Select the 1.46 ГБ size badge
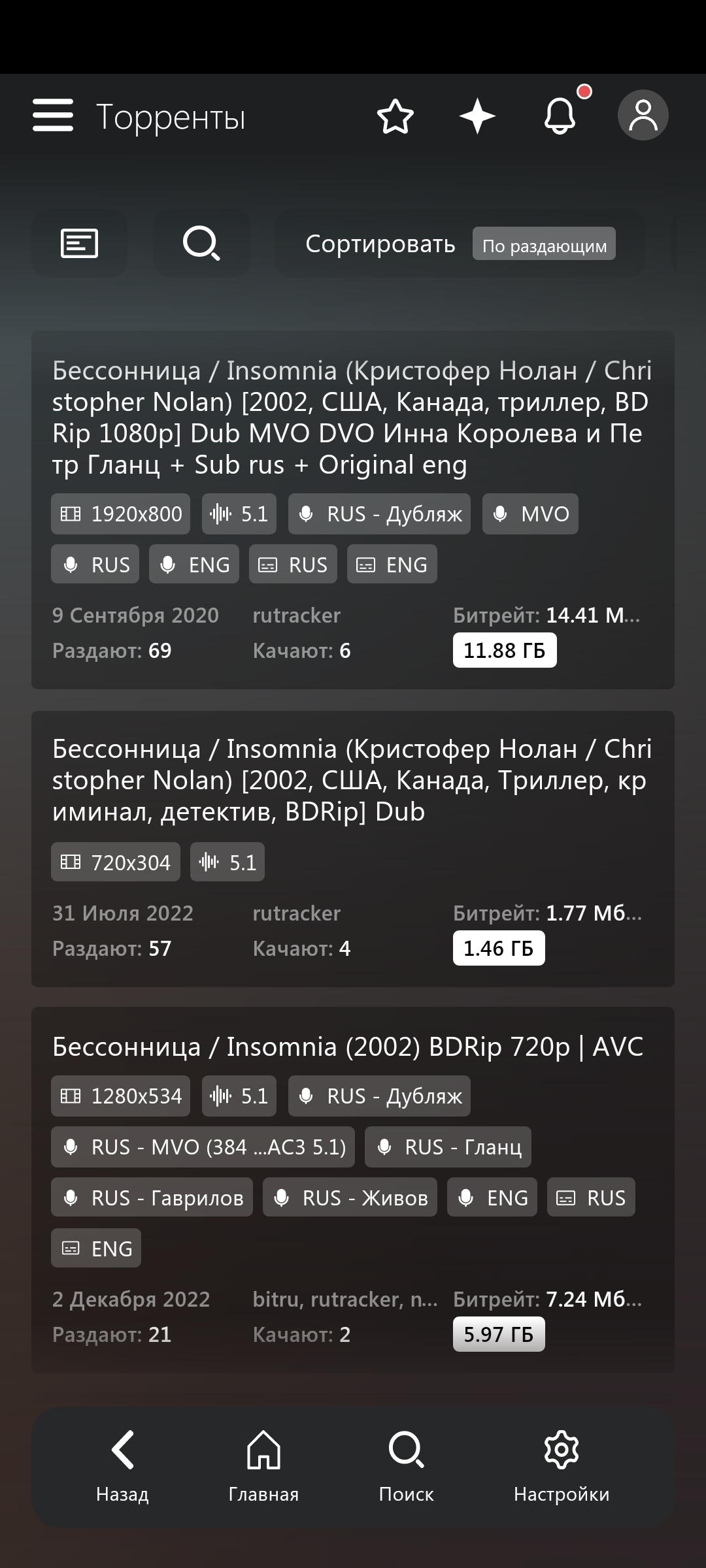This screenshot has width=706, height=1568. coord(498,948)
